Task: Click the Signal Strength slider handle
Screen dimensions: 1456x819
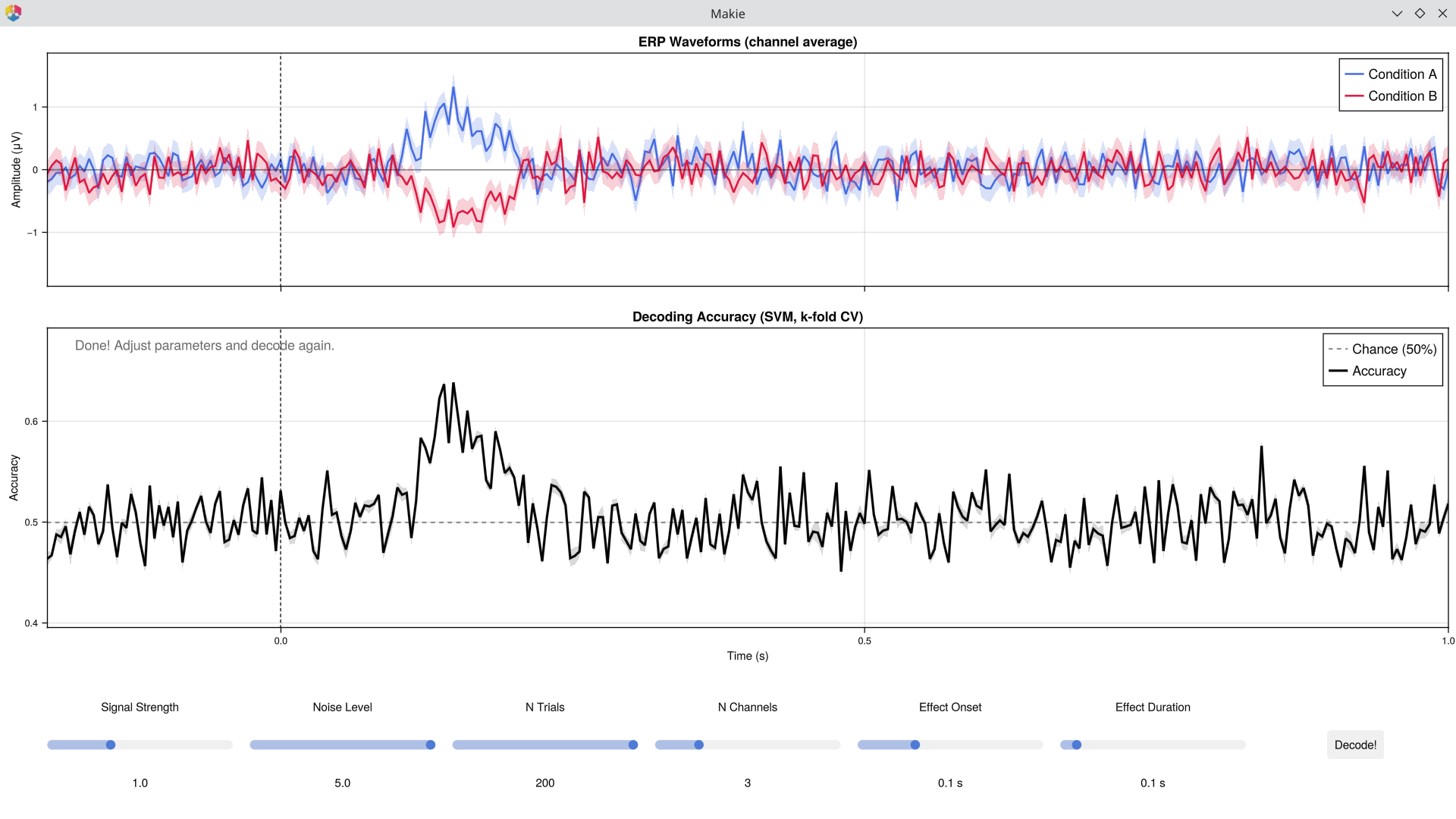Action: click(111, 745)
